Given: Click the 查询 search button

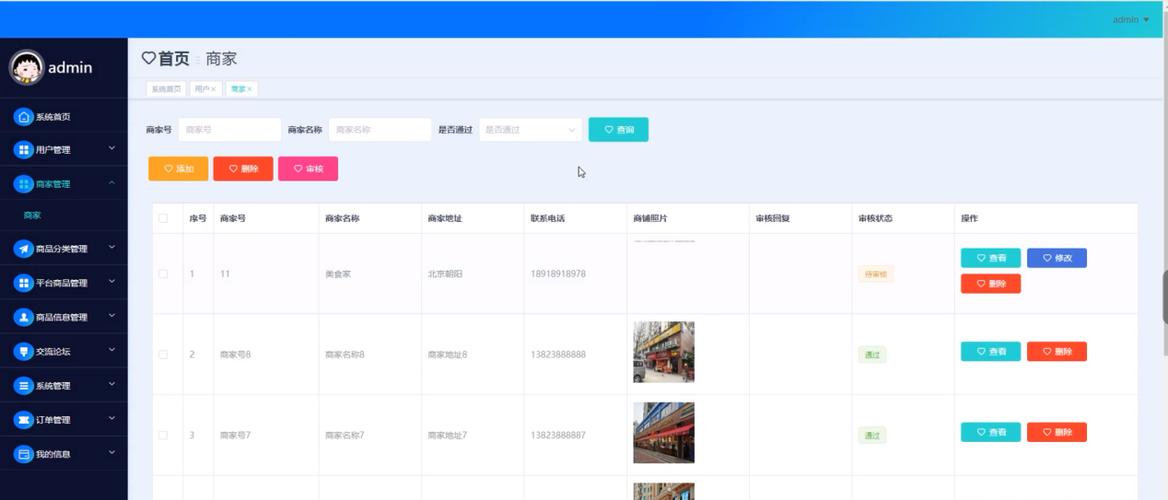Looking at the screenshot, I should pos(618,130).
